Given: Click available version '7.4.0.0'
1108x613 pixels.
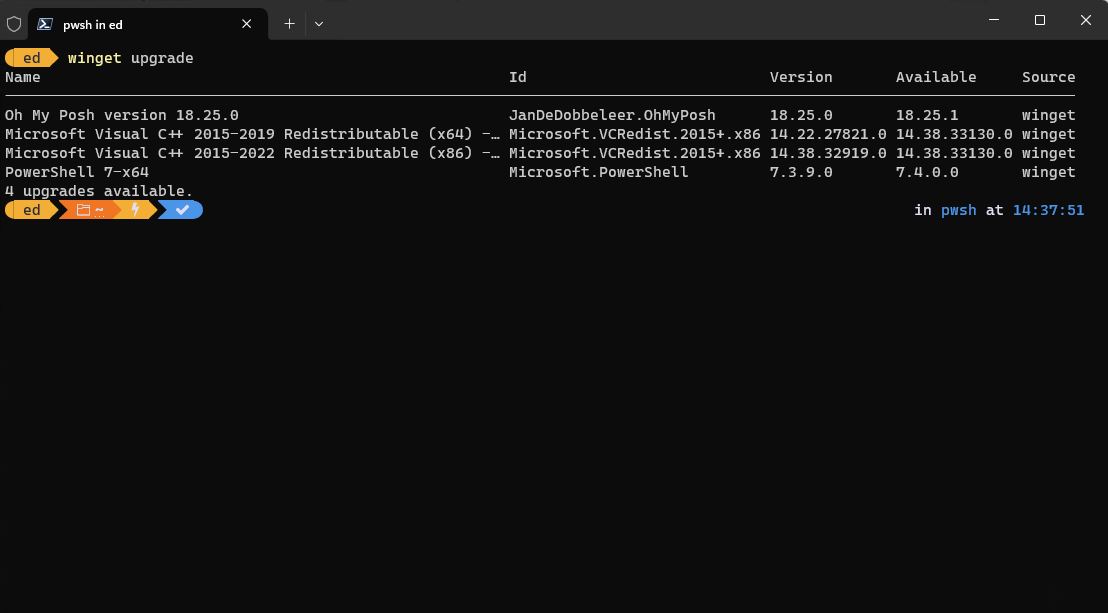Looking at the screenshot, I should click(927, 172).
